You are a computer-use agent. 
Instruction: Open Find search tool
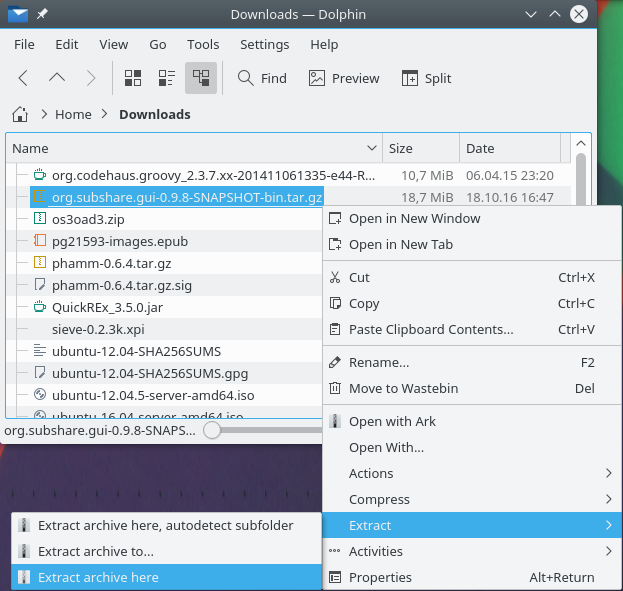[262, 78]
